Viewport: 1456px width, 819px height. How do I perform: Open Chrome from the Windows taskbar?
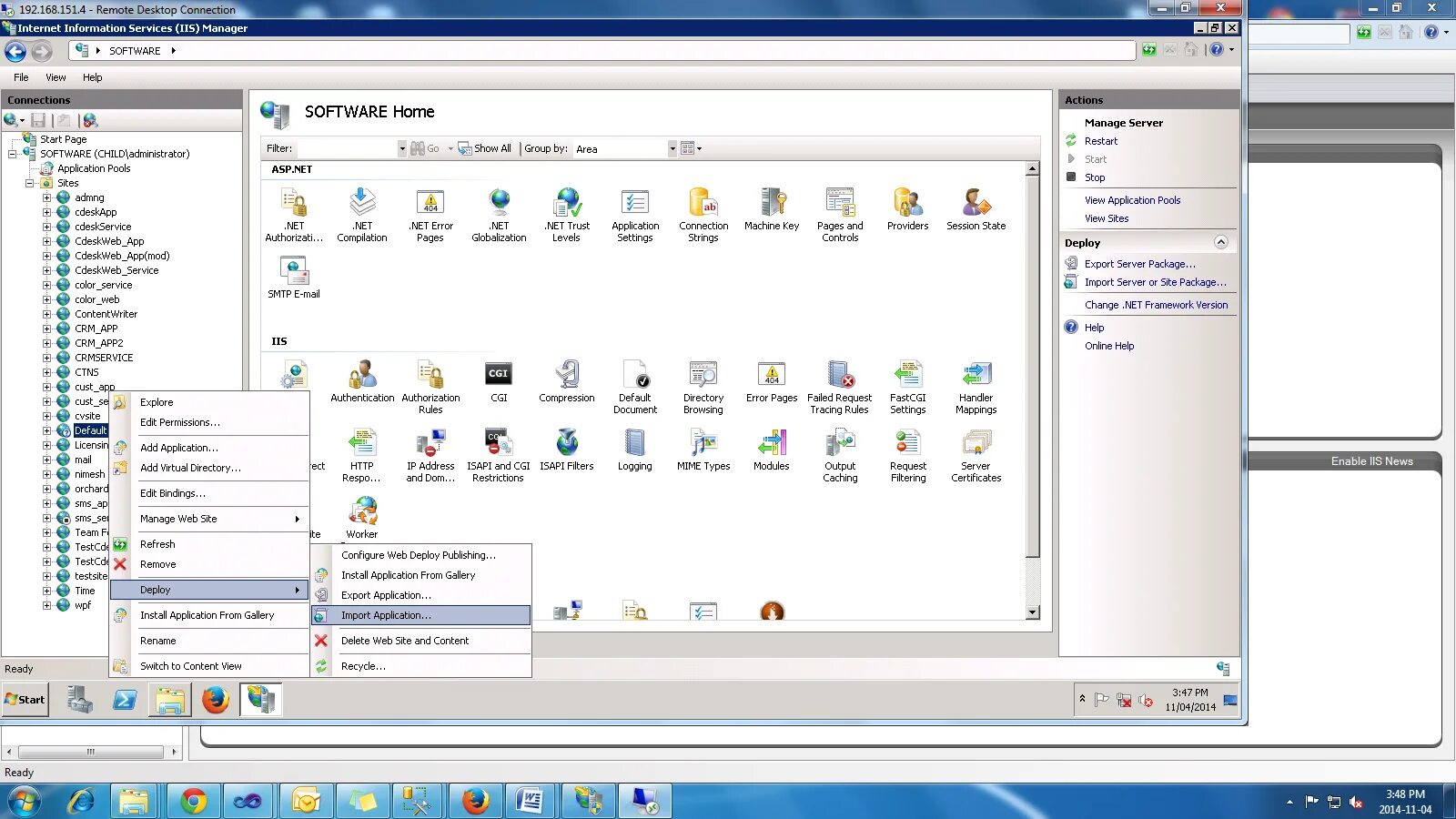193,802
